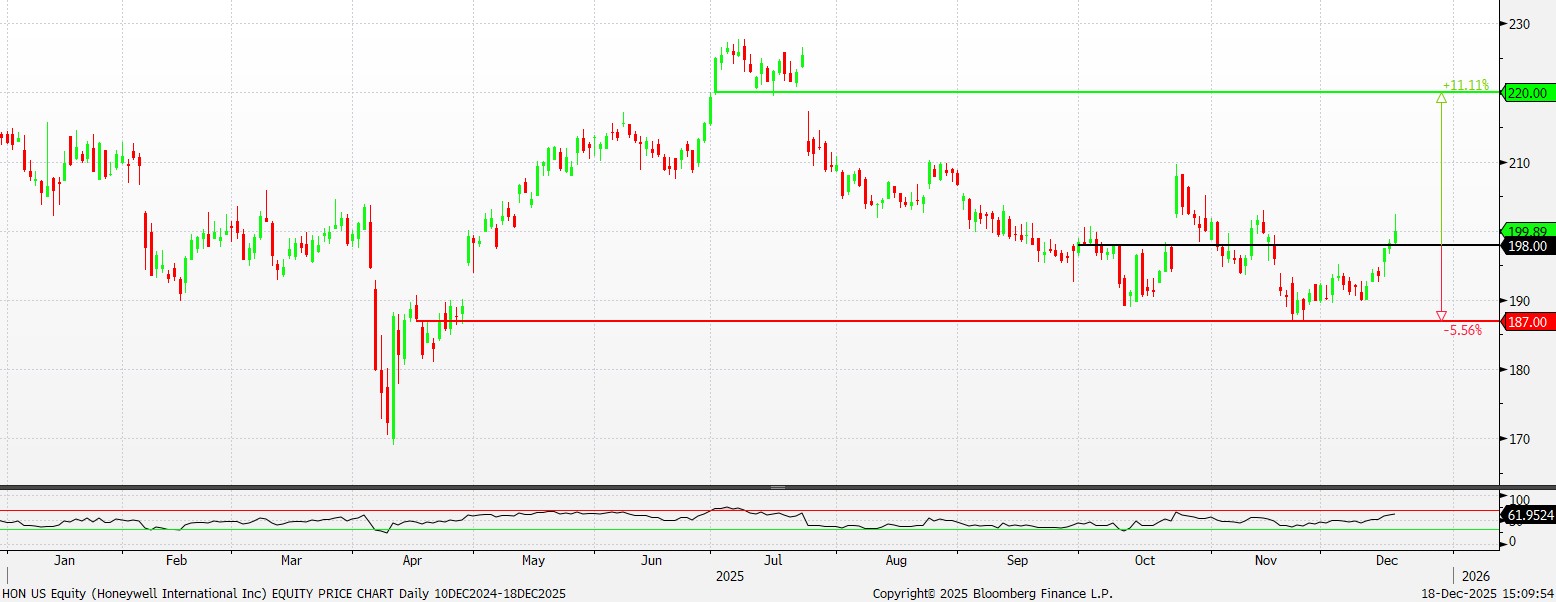Click the HON US Equity chart title
The image size is (1556, 602).
pos(283,593)
